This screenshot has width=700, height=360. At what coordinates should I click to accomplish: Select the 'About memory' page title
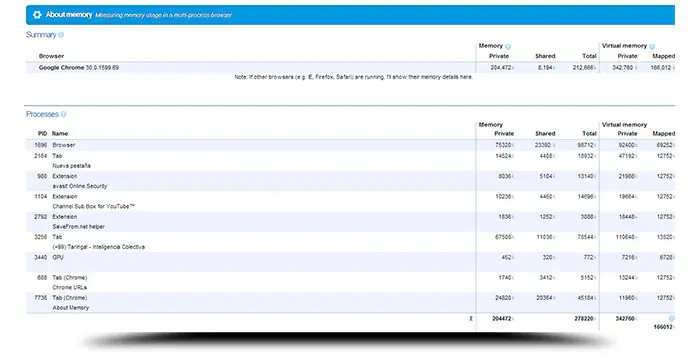pyautogui.click(x=69, y=15)
